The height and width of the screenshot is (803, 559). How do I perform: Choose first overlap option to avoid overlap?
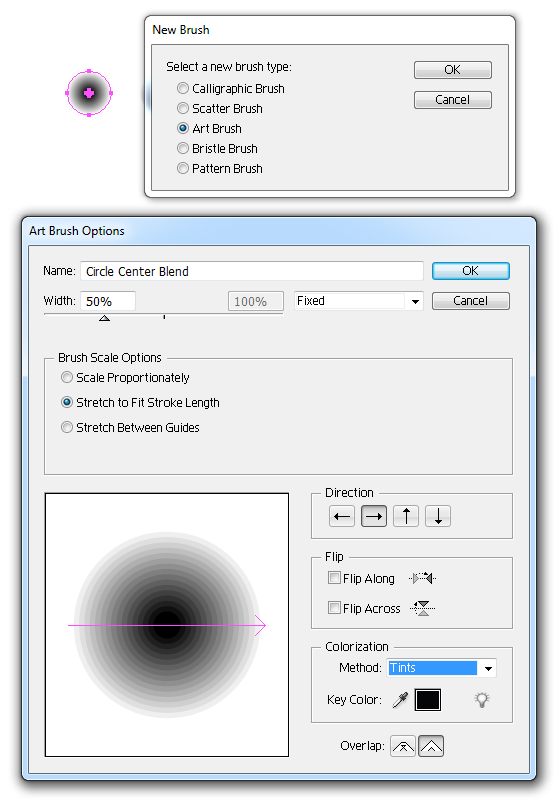point(403,746)
